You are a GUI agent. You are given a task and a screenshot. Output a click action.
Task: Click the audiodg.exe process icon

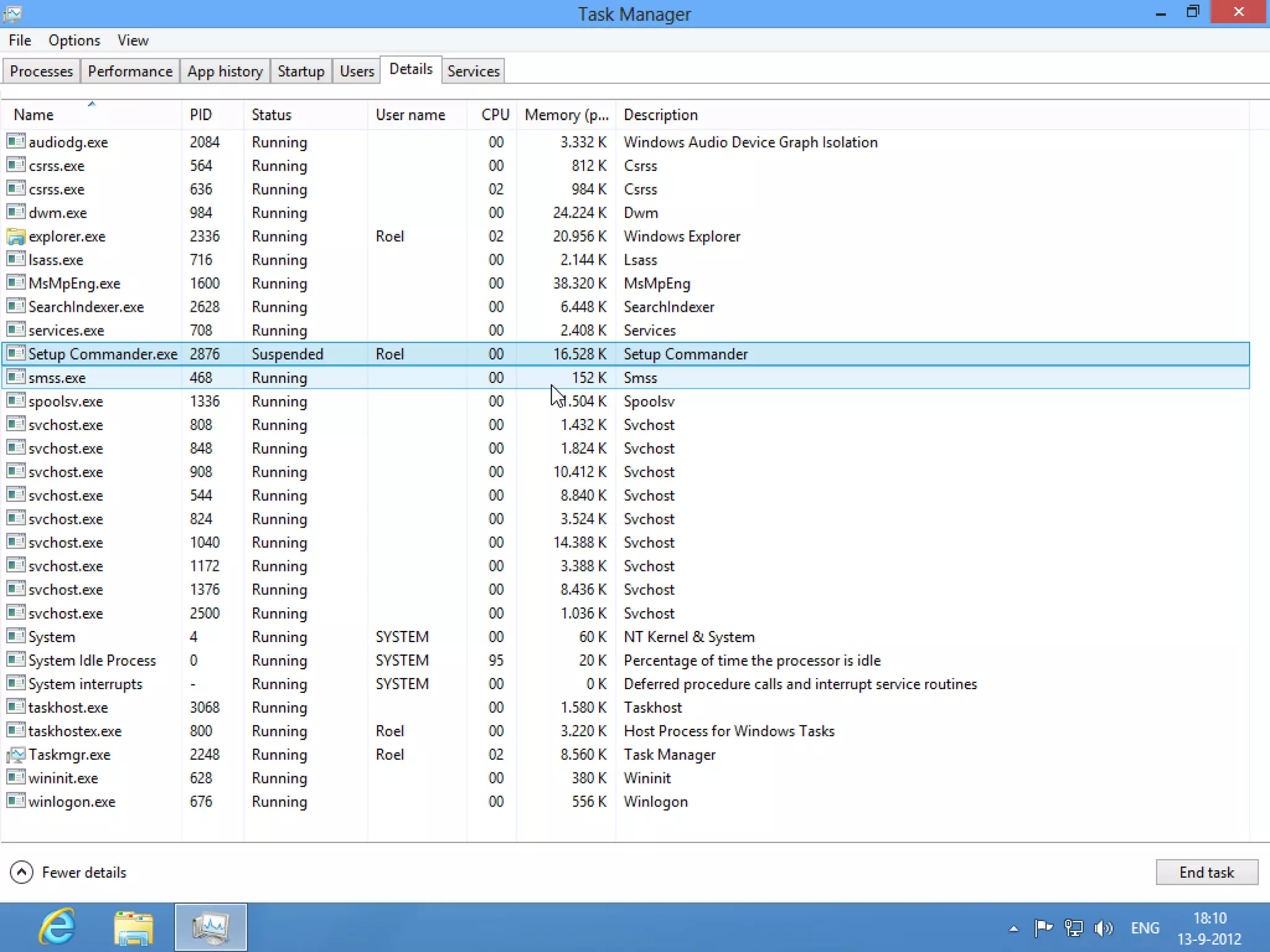(16, 141)
